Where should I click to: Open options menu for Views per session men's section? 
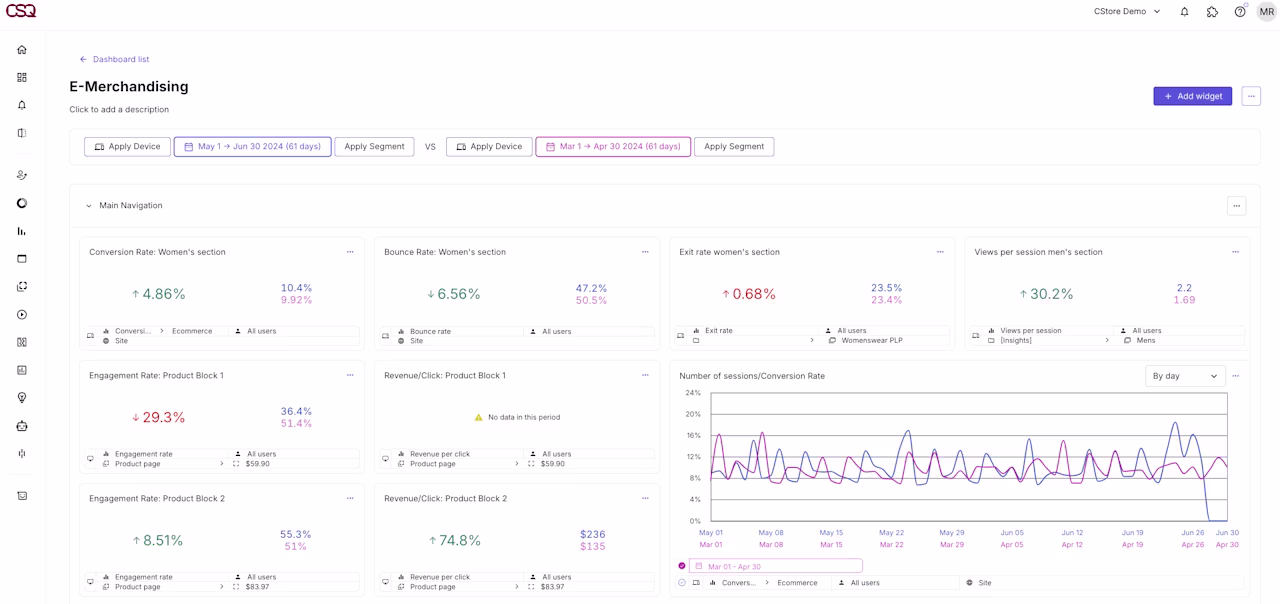[1235, 252]
